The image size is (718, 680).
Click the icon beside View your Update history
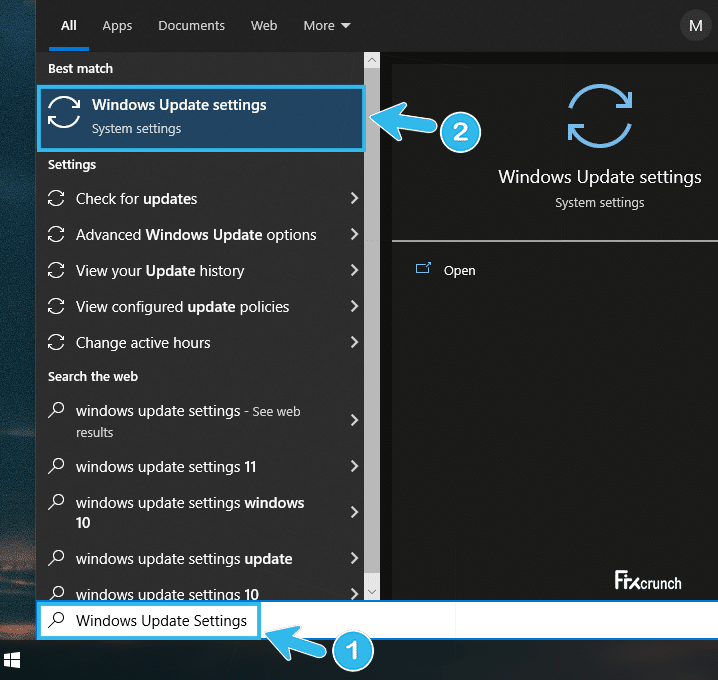56,270
